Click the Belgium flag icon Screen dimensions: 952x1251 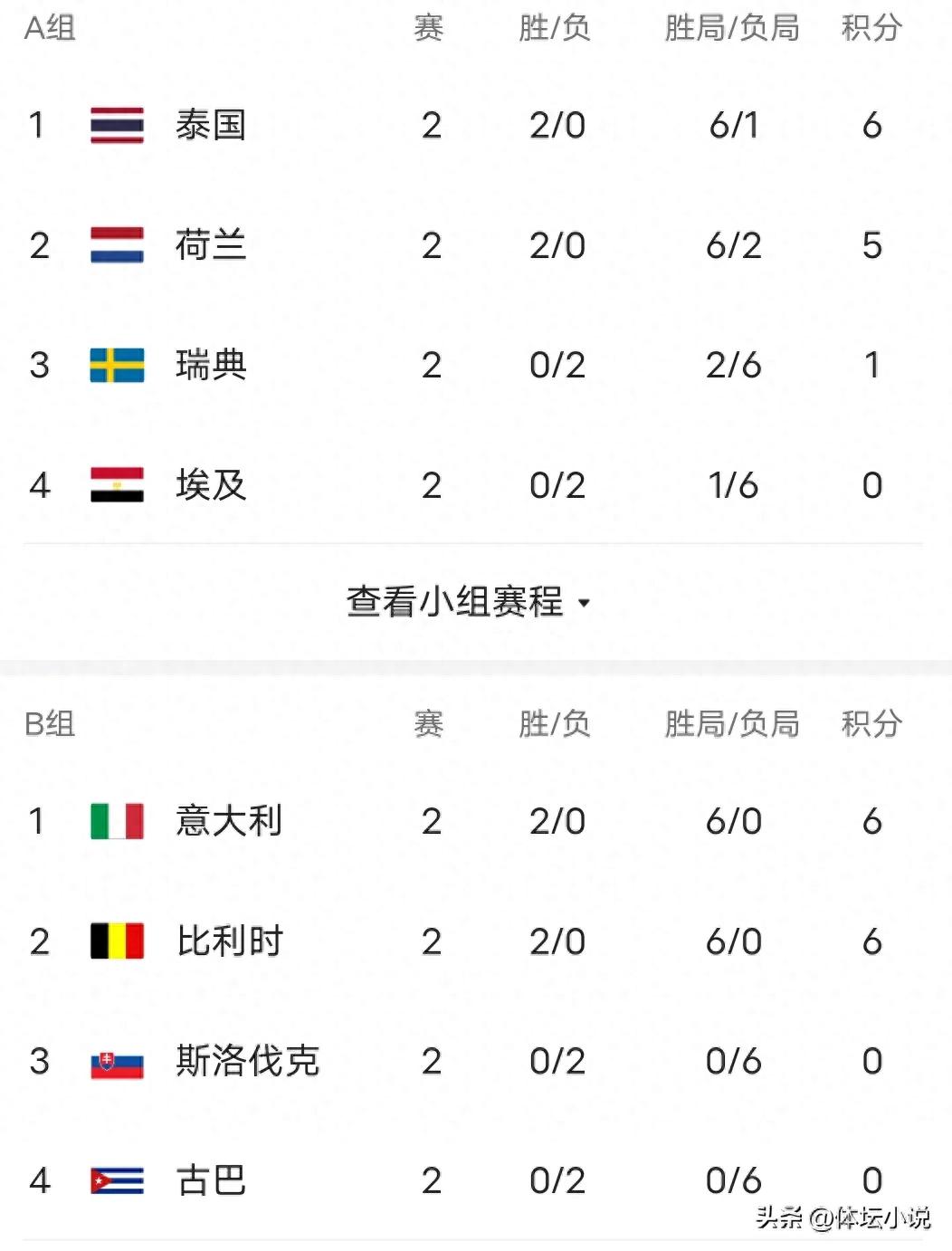coord(117,941)
